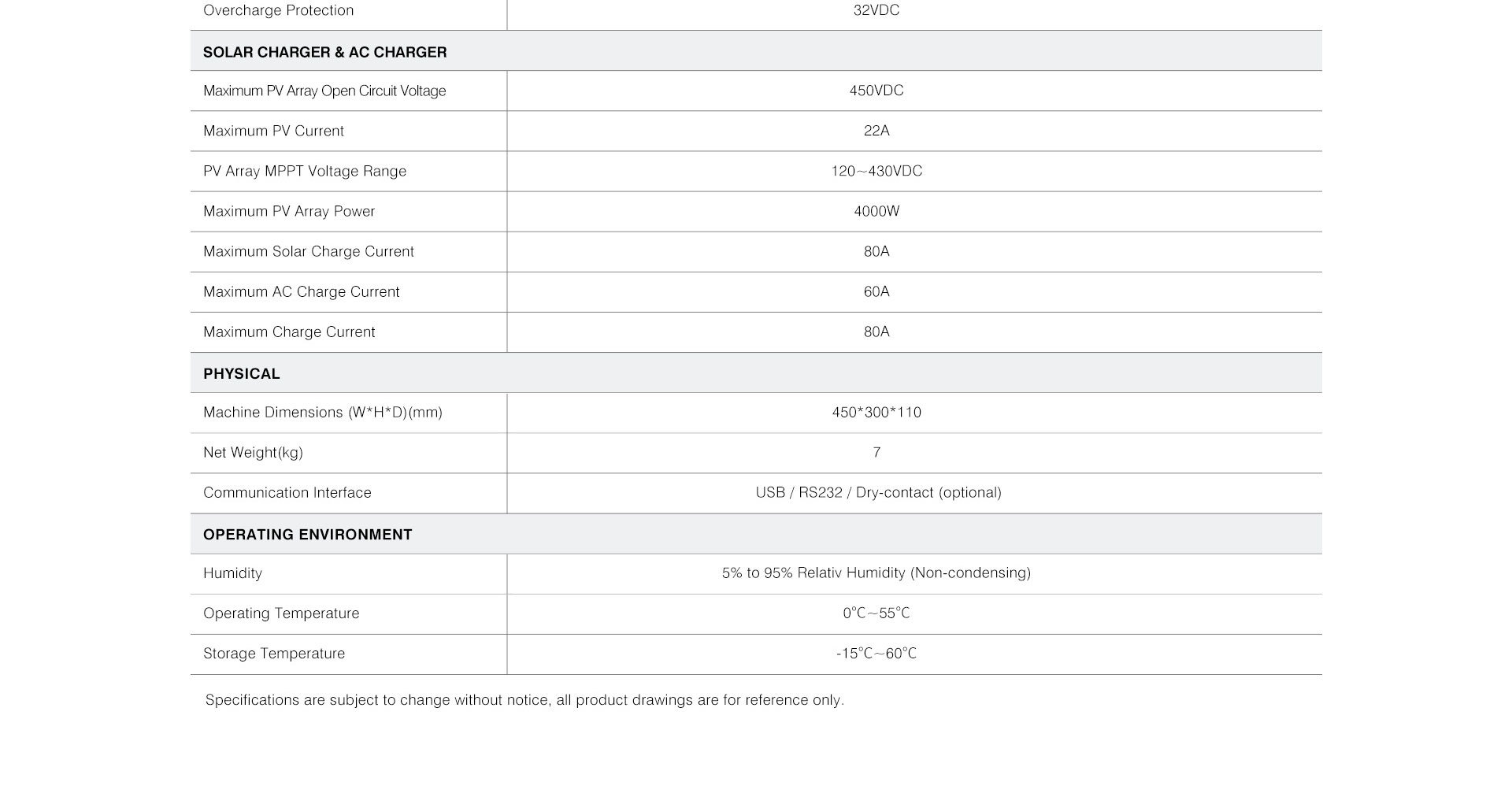Select Maximum Solar Charge Current label

point(309,251)
